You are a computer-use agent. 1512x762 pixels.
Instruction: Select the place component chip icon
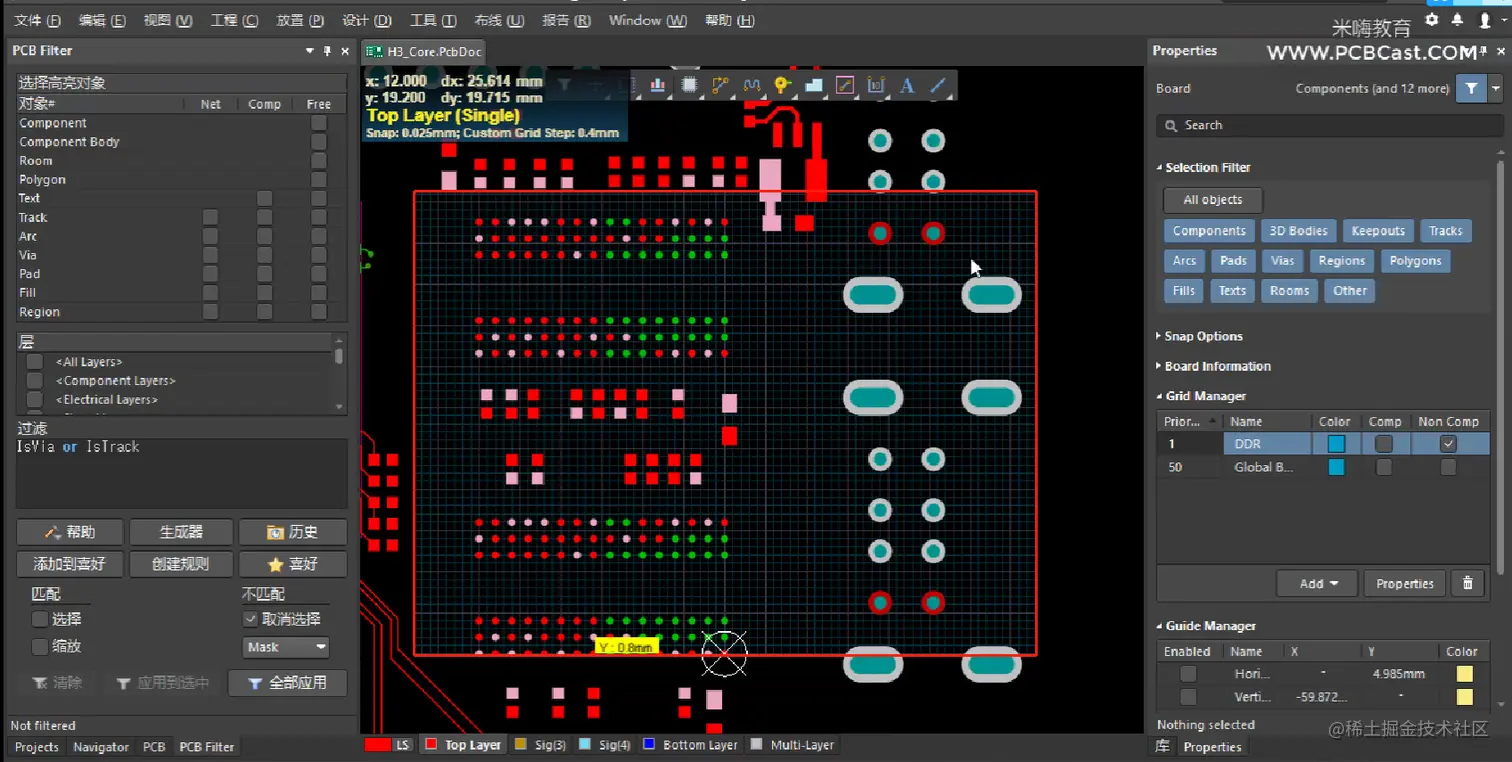689,86
